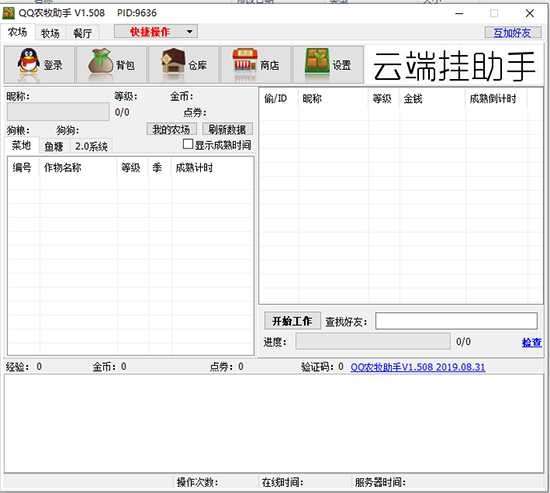Open the shop (商店) store icon
550x493 pixels.
pyautogui.click(x=244, y=61)
